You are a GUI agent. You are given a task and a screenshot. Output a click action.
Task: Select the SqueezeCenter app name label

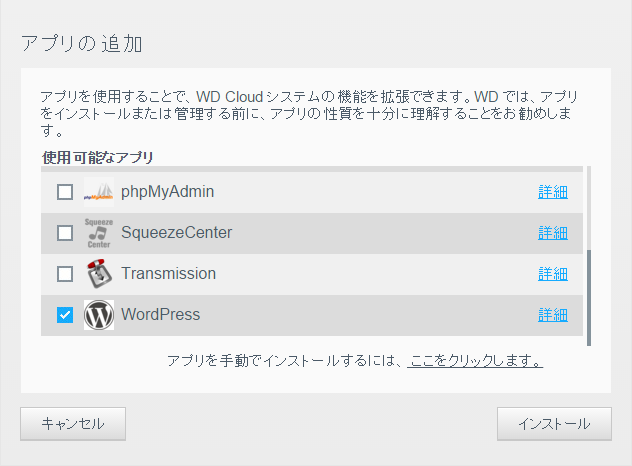tap(176, 232)
